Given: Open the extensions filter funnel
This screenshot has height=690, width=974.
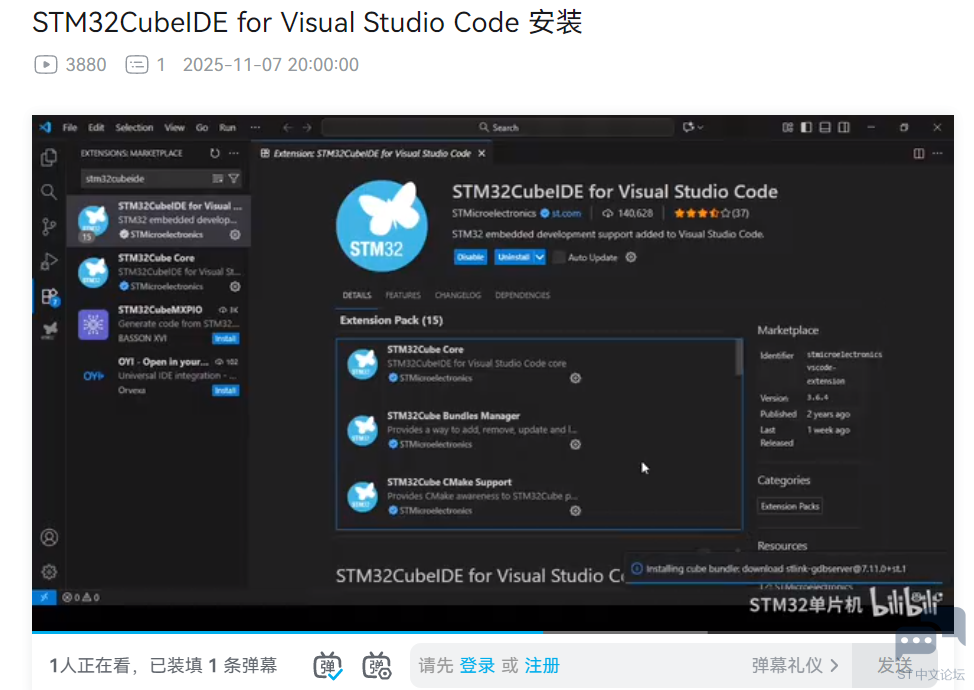Looking at the screenshot, I should point(234,179).
